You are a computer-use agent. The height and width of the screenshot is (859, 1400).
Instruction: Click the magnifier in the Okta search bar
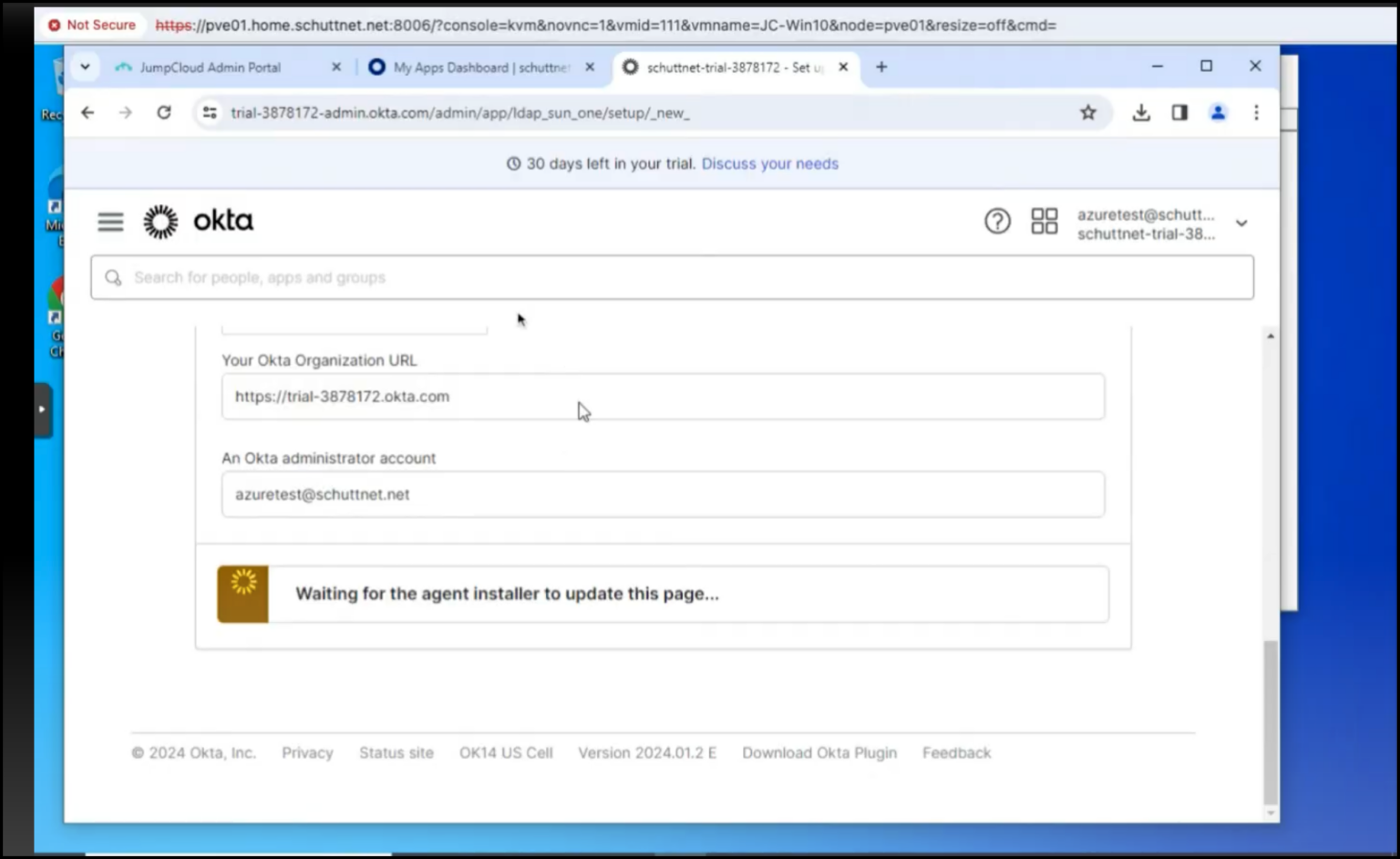coord(112,277)
